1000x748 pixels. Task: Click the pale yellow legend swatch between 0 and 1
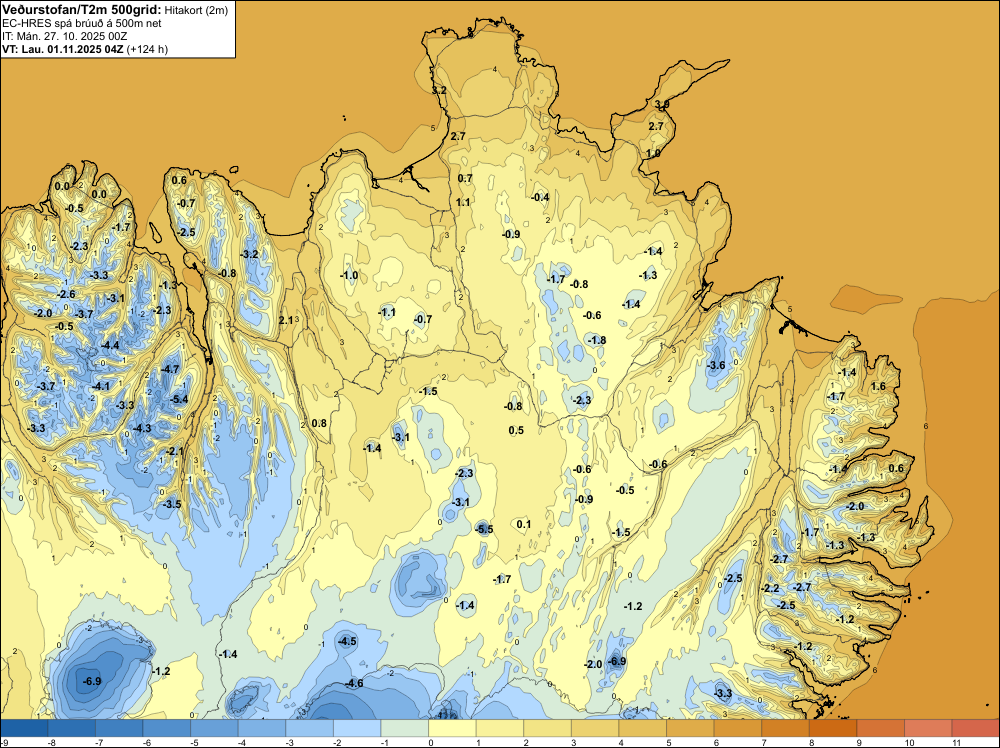tap(452, 728)
